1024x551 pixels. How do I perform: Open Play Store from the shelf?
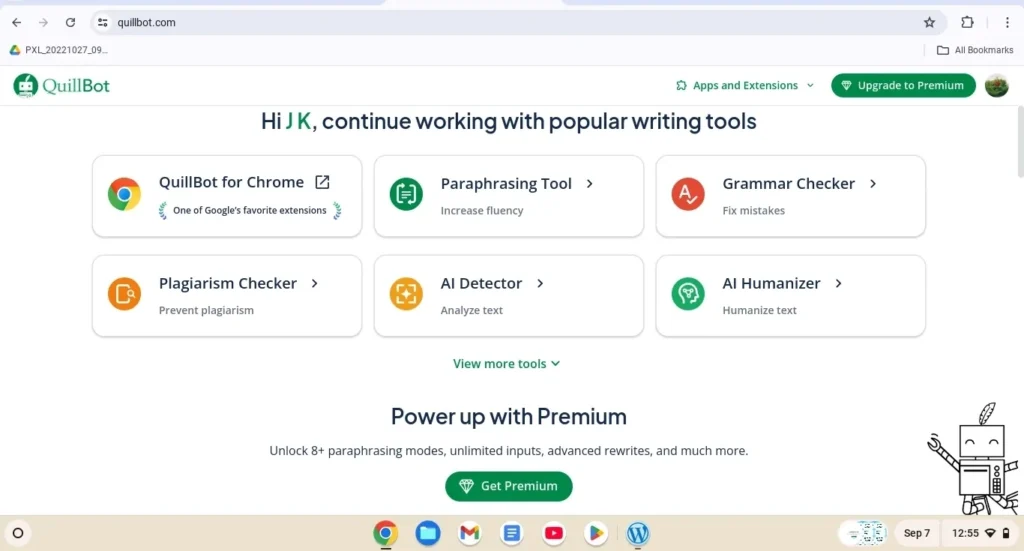(596, 533)
